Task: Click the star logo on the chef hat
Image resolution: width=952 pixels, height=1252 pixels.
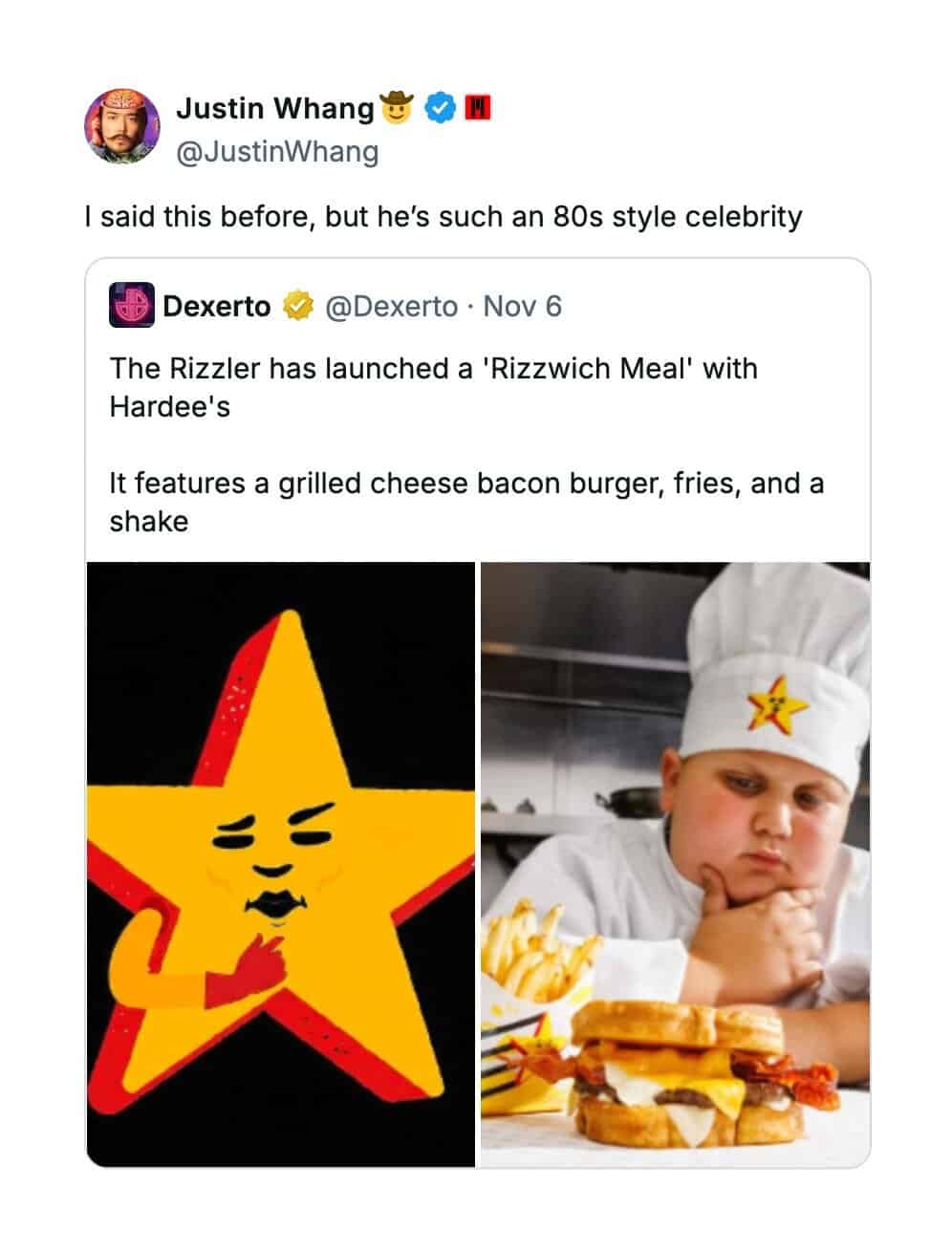Action: [x=775, y=704]
